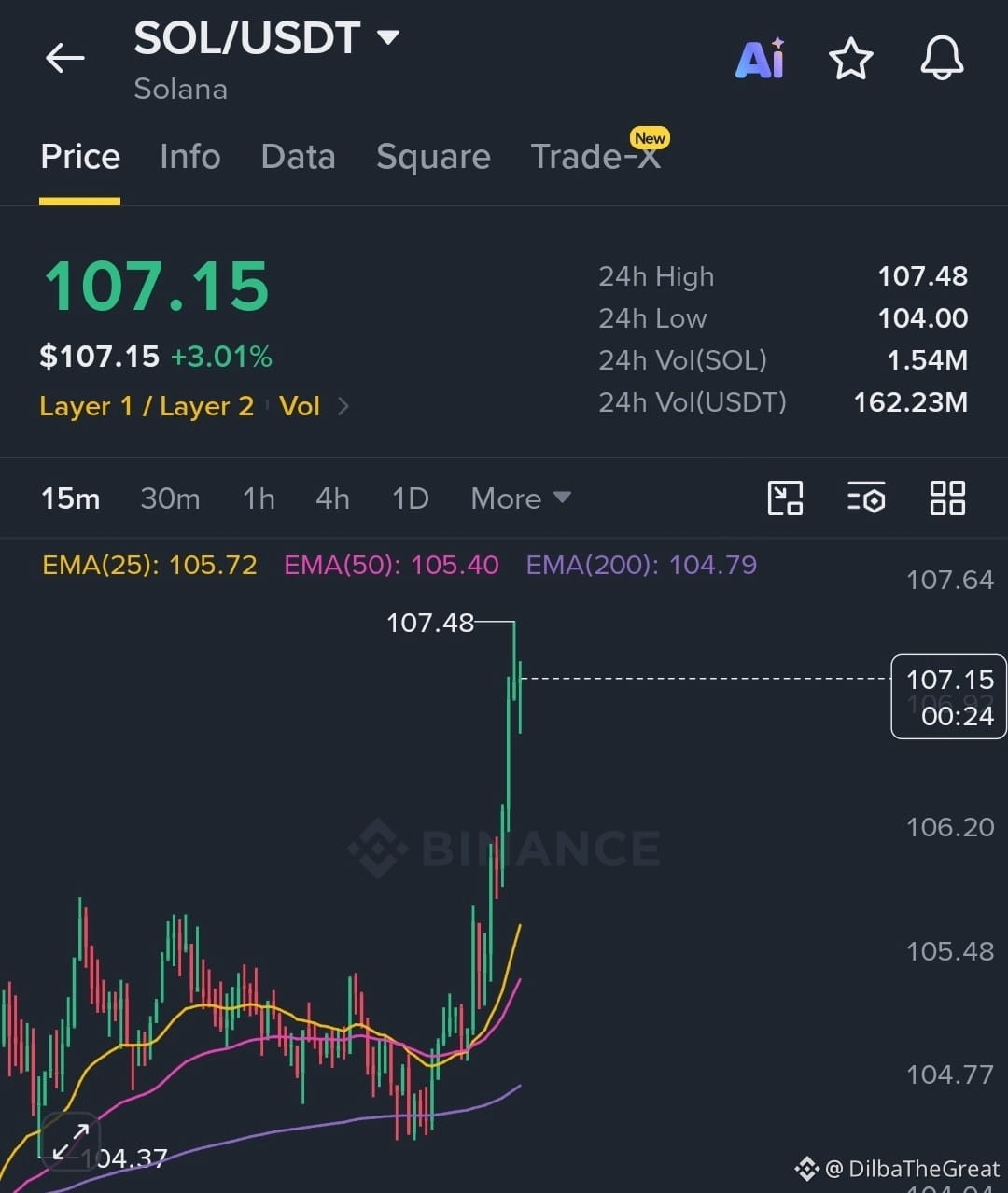Tap the 104.77 price axis label

pyautogui.click(x=950, y=1074)
